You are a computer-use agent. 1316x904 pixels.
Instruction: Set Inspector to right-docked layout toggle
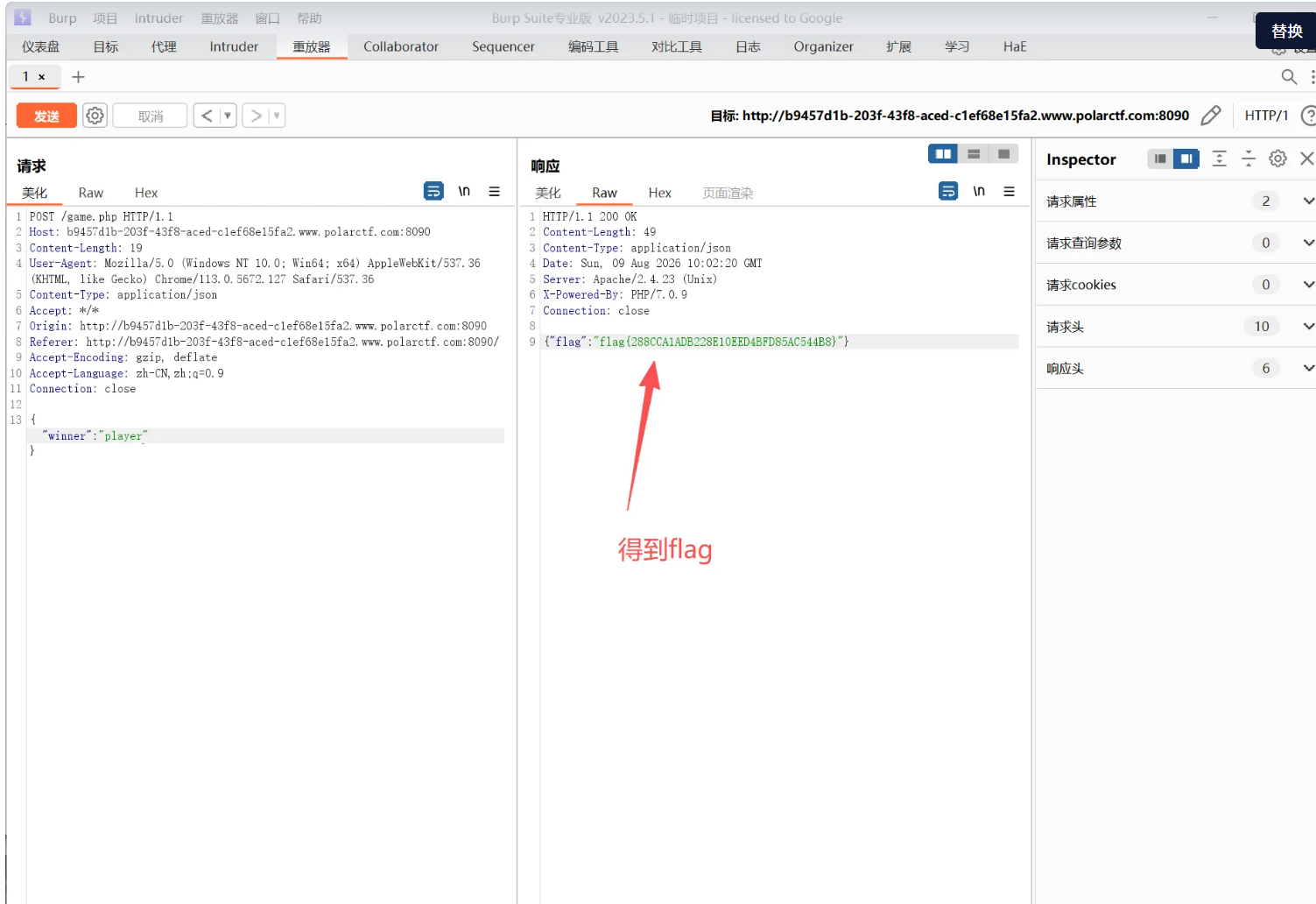point(1186,159)
